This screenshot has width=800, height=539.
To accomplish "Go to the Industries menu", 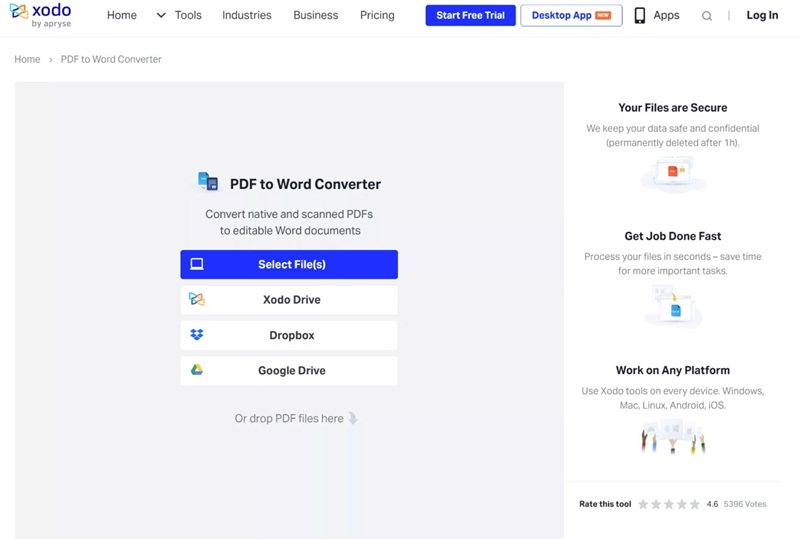I will [x=247, y=15].
